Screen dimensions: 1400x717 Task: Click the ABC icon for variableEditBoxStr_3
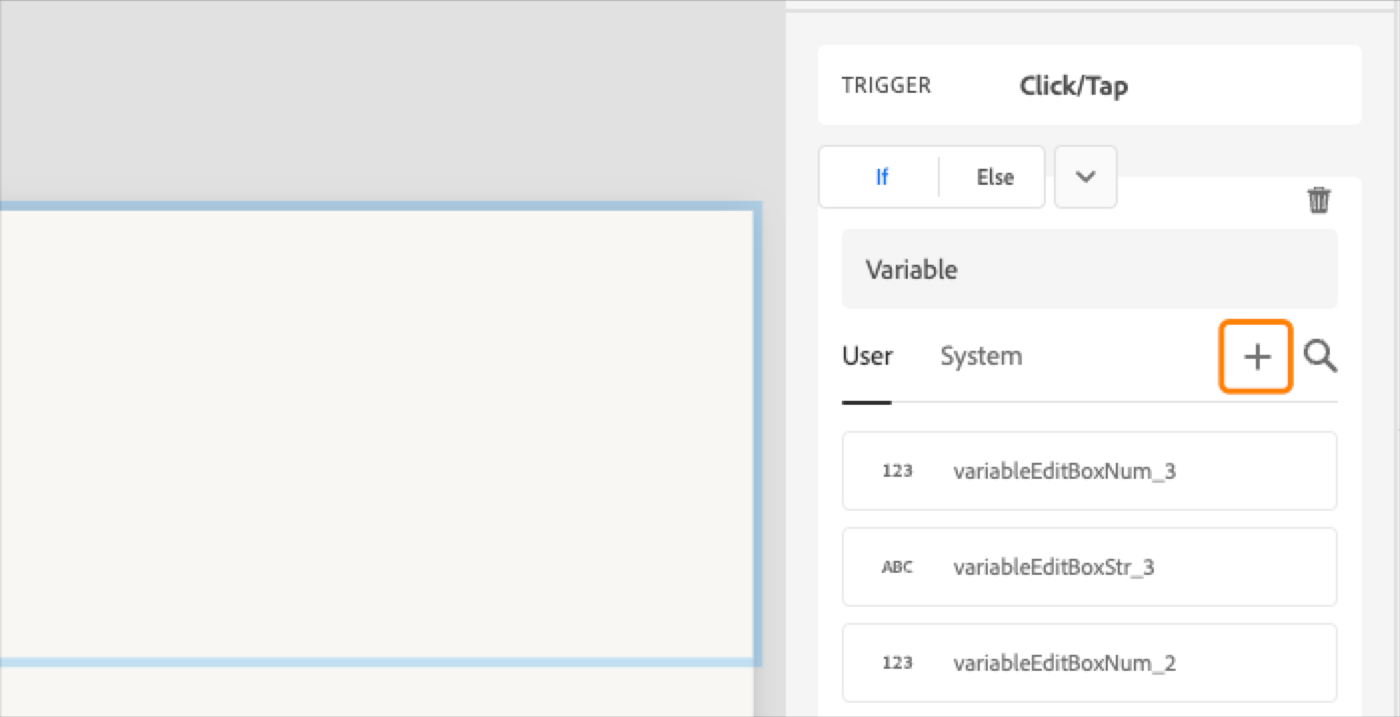[897, 567]
